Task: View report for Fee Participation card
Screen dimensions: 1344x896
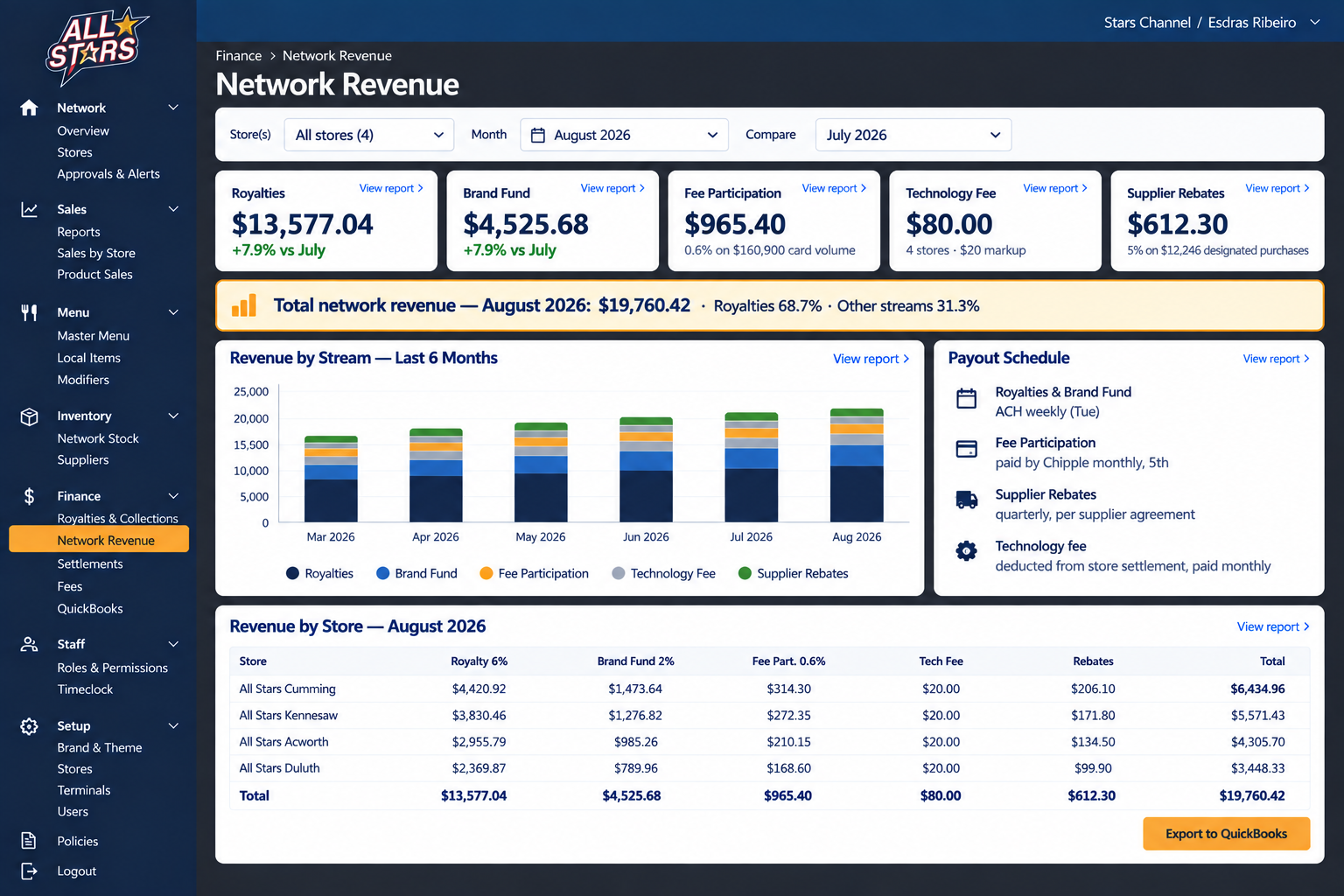Action: [834, 188]
